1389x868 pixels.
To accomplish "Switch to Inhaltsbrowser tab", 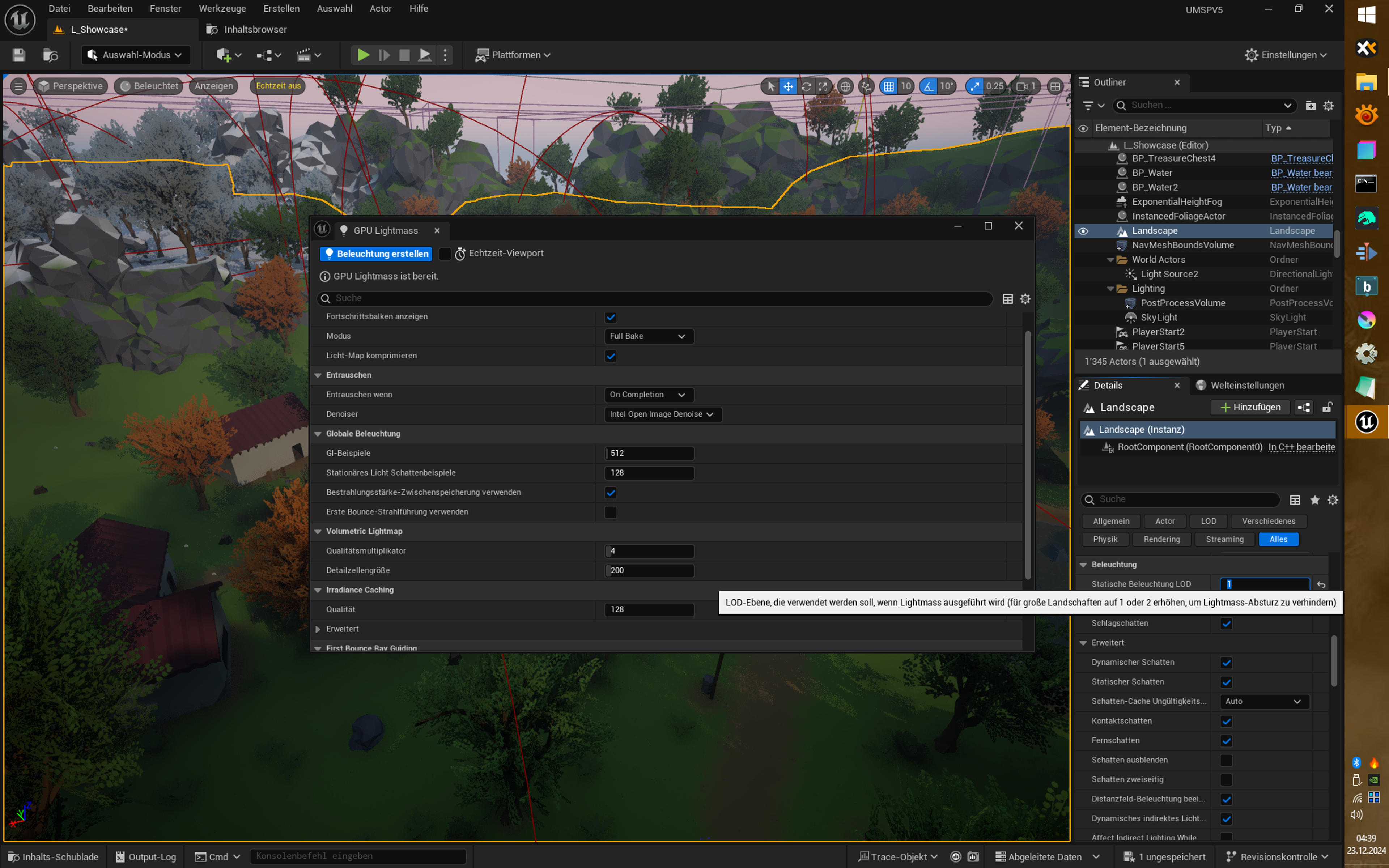I will [x=247, y=29].
